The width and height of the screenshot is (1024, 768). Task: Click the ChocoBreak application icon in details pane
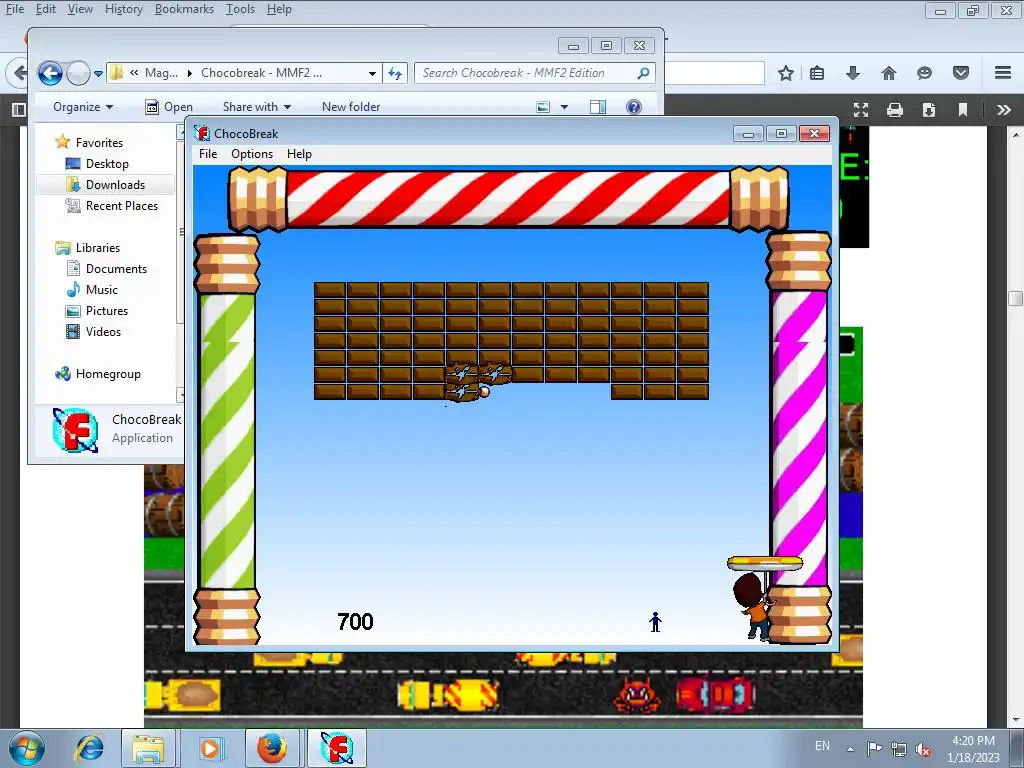click(x=75, y=430)
